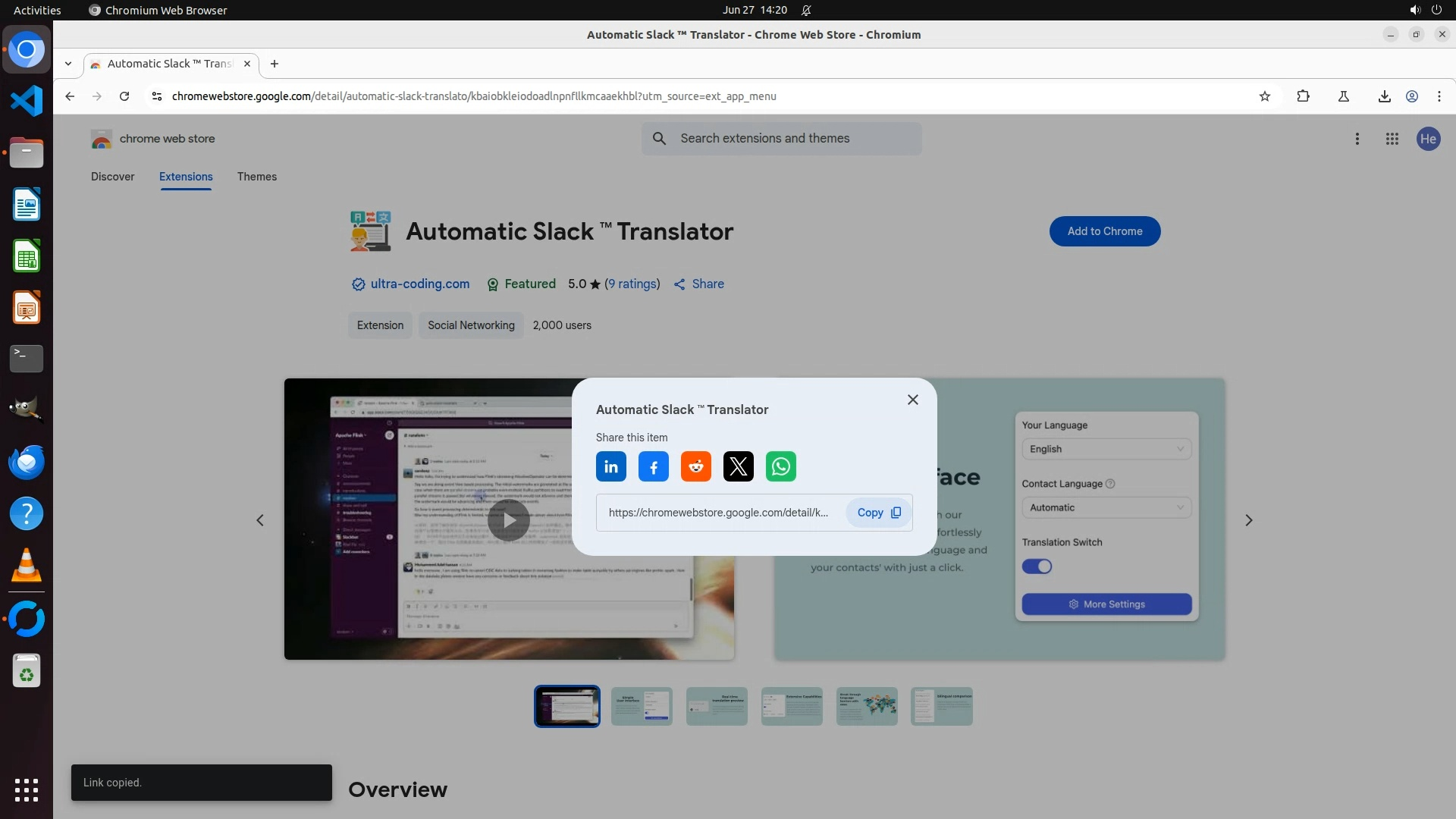Screen dimensions: 1456x819
Task: Close the share dialog
Action: point(912,400)
